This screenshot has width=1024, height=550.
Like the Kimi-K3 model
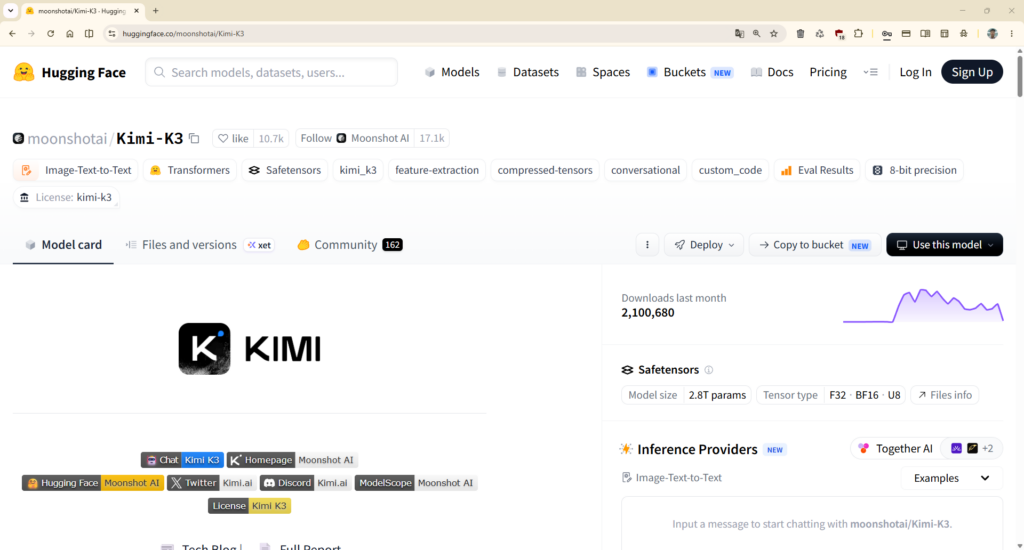233,138
